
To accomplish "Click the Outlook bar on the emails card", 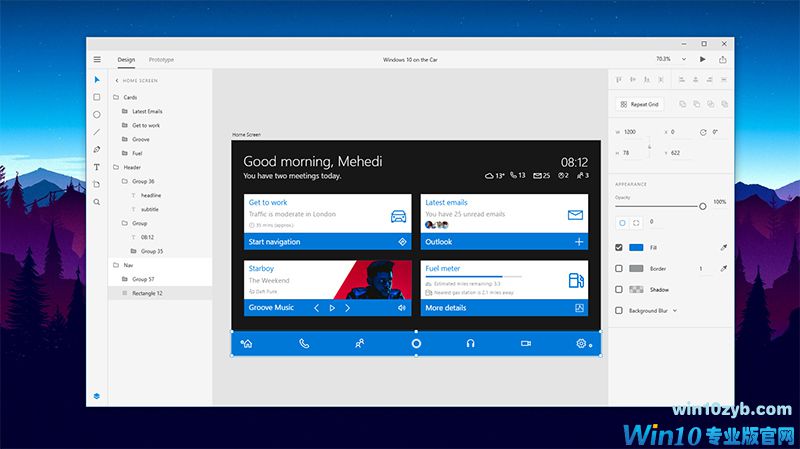I will click(504, 242).
